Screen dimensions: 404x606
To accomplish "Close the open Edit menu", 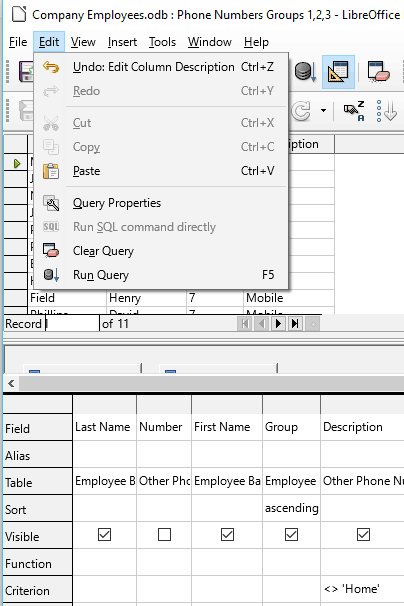I will point(49,42).
